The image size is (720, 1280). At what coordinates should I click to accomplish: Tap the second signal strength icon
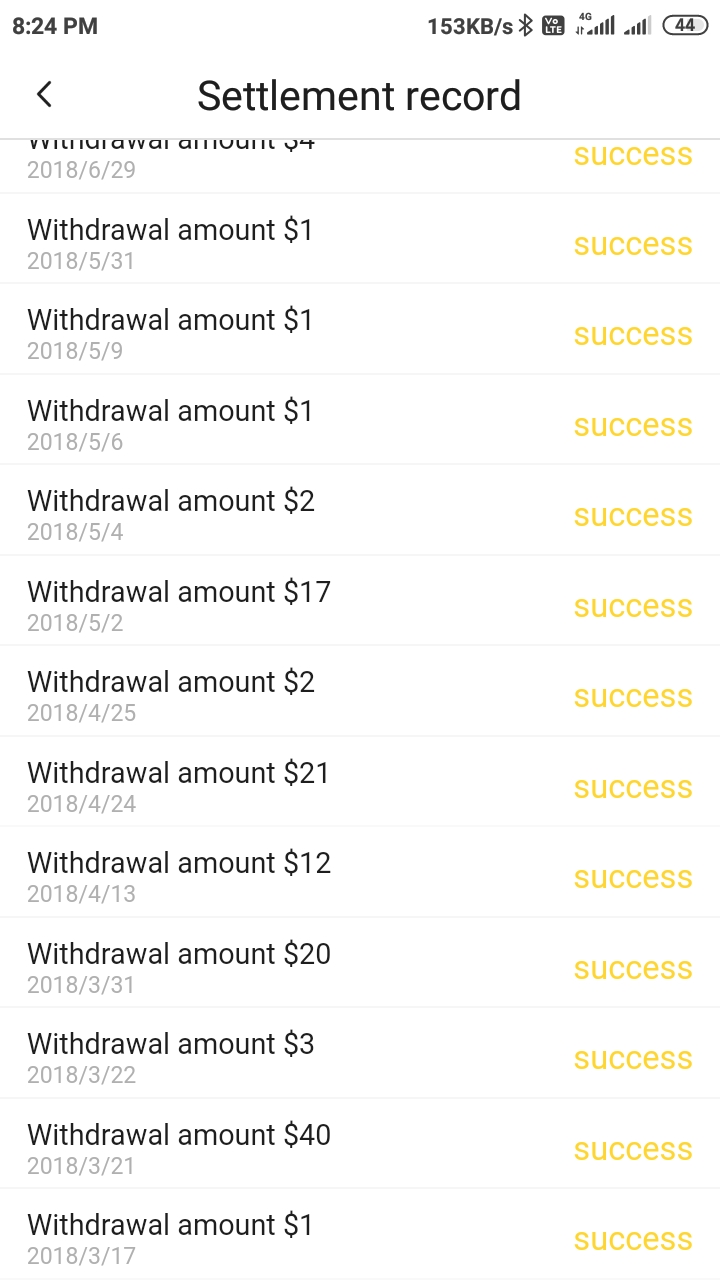637,26
